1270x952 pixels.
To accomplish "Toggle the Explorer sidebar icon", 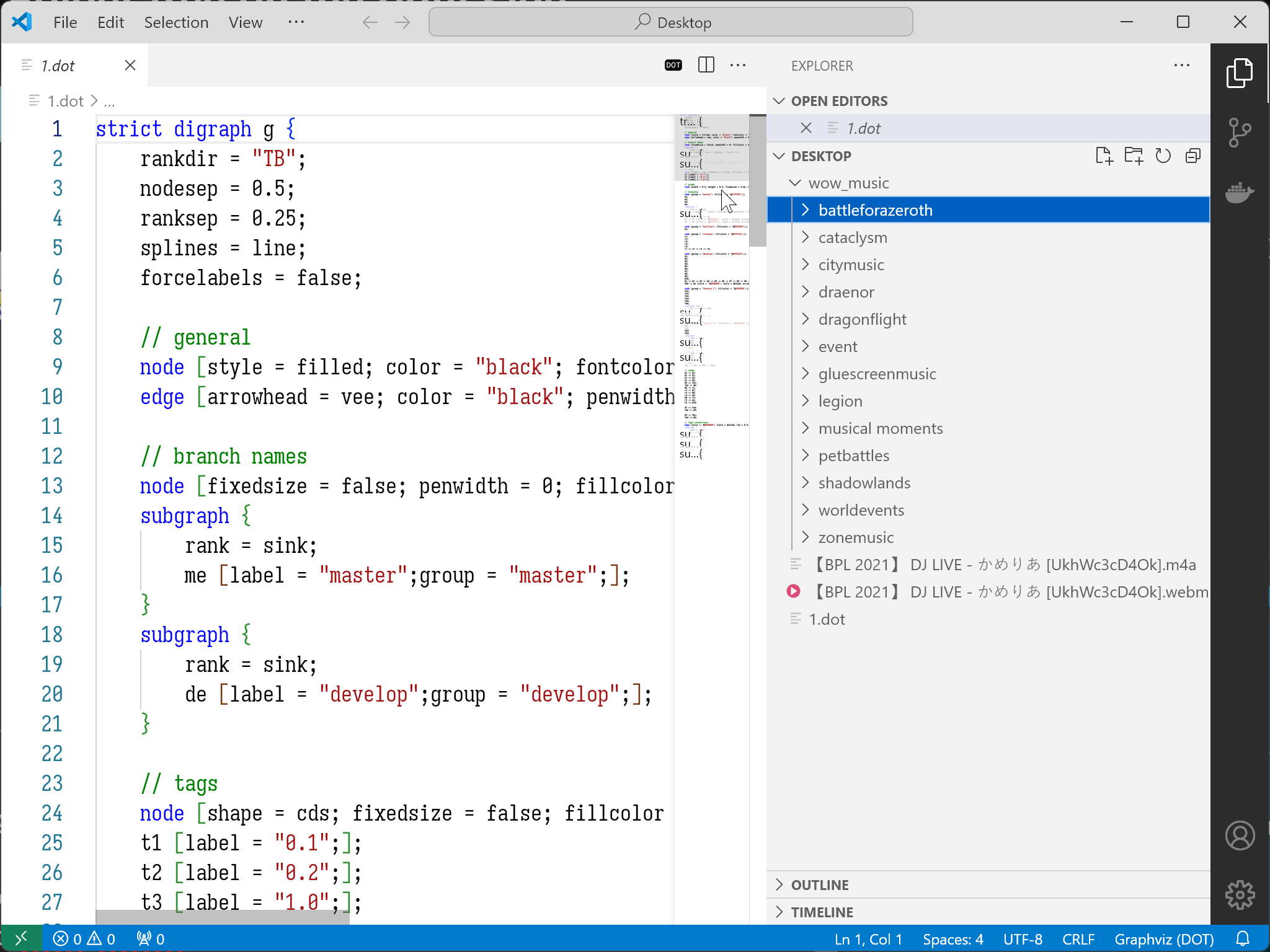I will (x=1239, y=73).
